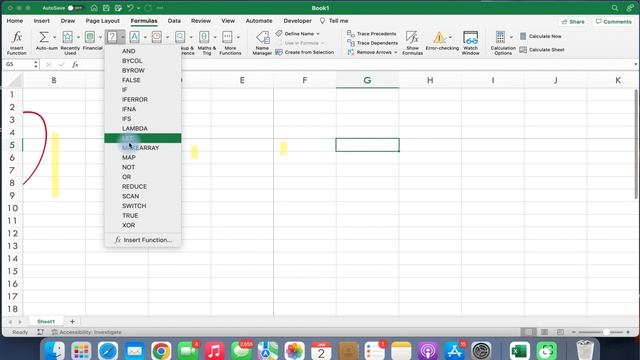Click Calculate Now
The width and height of the screenshot is (640, 360).
(540, 36)
